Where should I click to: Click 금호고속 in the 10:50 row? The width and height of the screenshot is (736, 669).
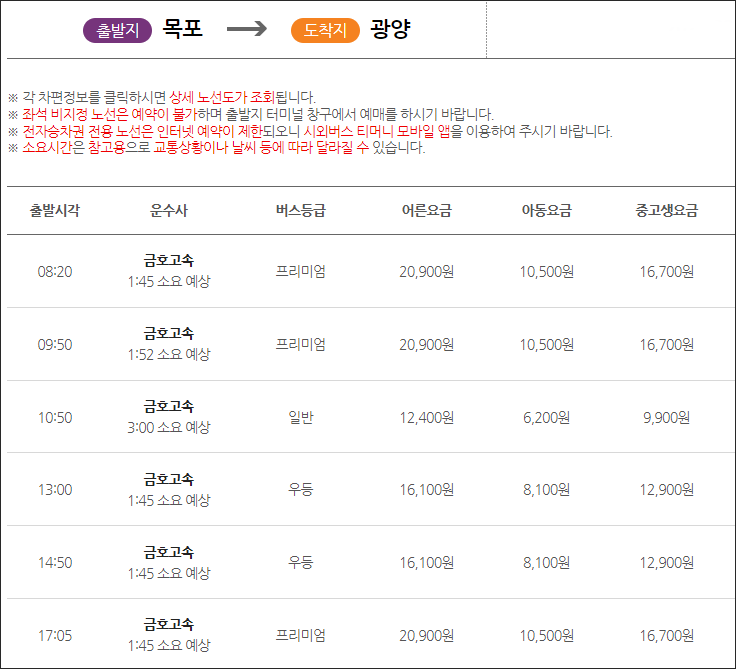pyautogui.click(x=169, y=406)
